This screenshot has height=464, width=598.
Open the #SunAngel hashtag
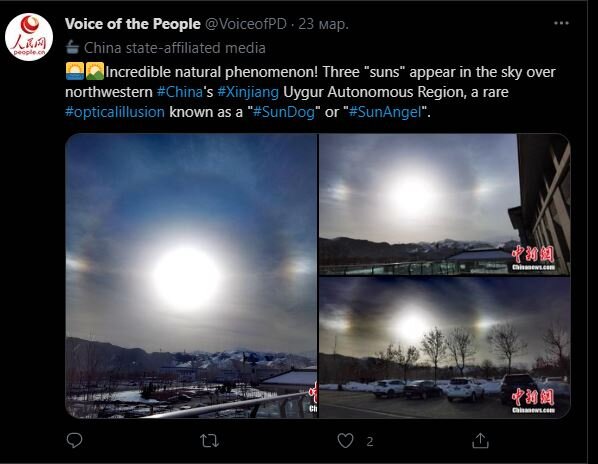[385, 112]
